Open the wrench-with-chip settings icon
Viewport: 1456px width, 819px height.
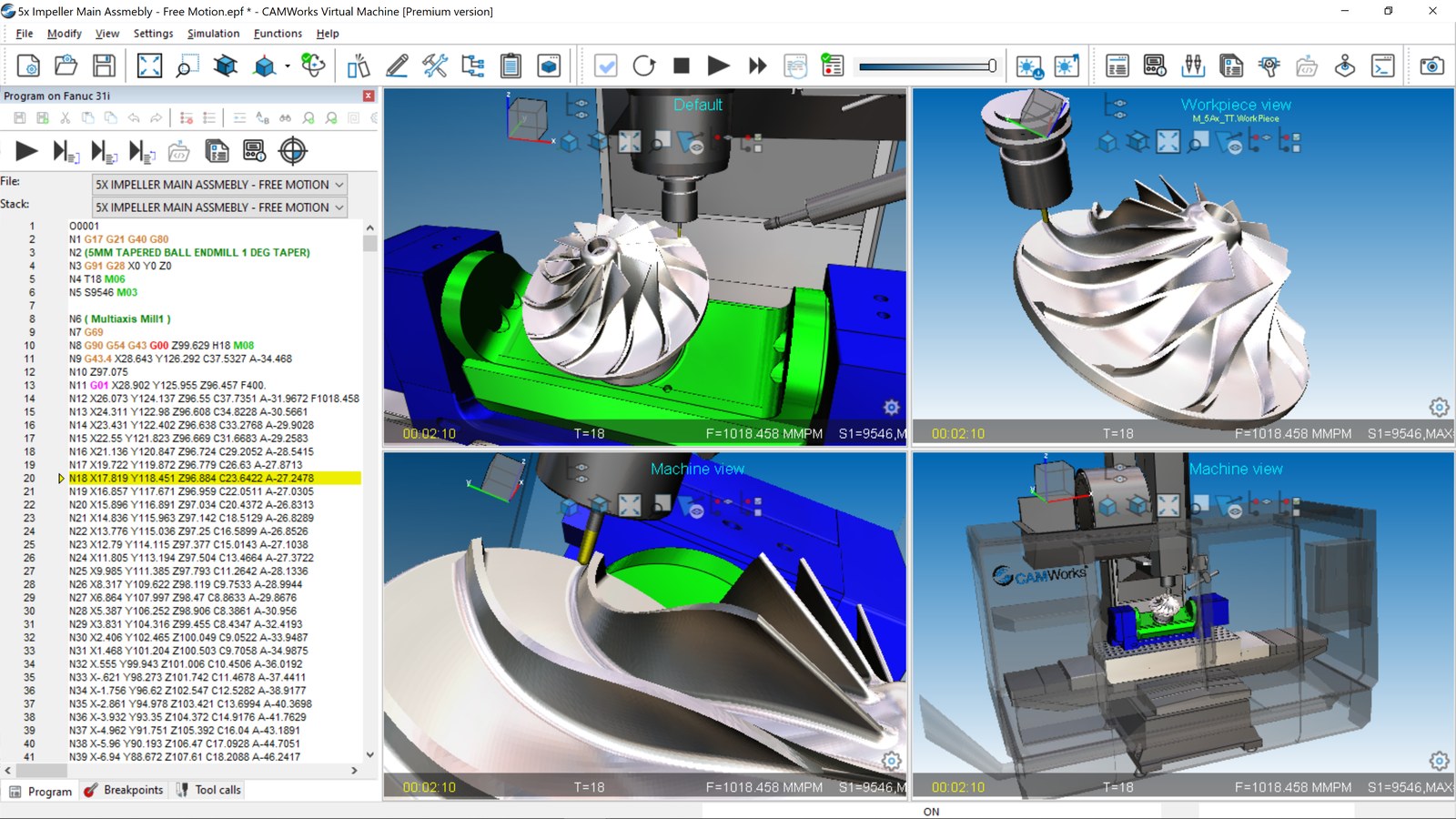[x=1269, y=66]
